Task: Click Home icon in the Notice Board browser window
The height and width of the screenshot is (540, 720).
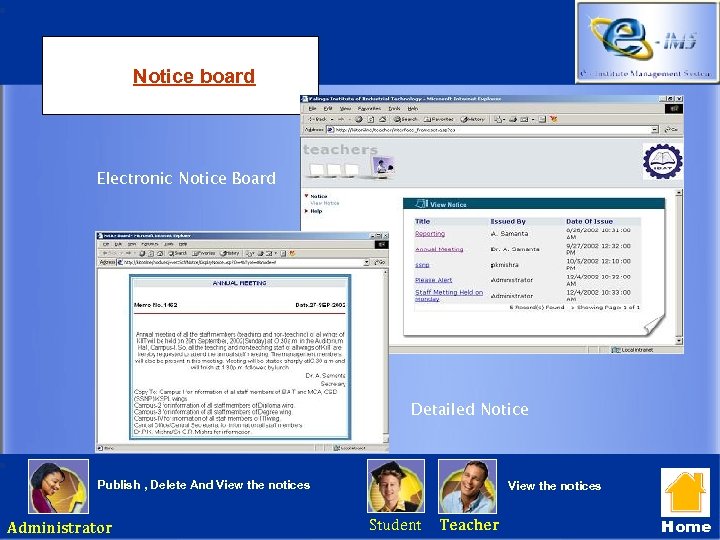Action: 160,253
